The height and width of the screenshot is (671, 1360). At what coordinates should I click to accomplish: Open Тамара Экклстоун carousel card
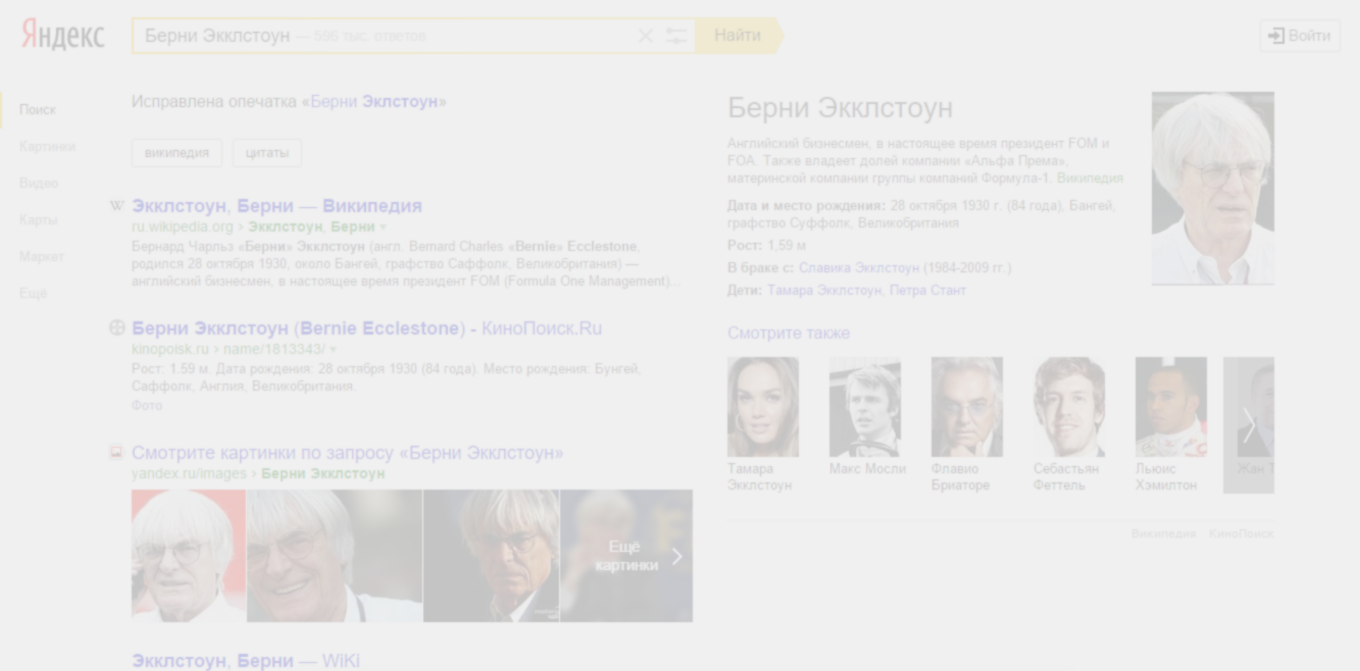(x=763, y=425)
